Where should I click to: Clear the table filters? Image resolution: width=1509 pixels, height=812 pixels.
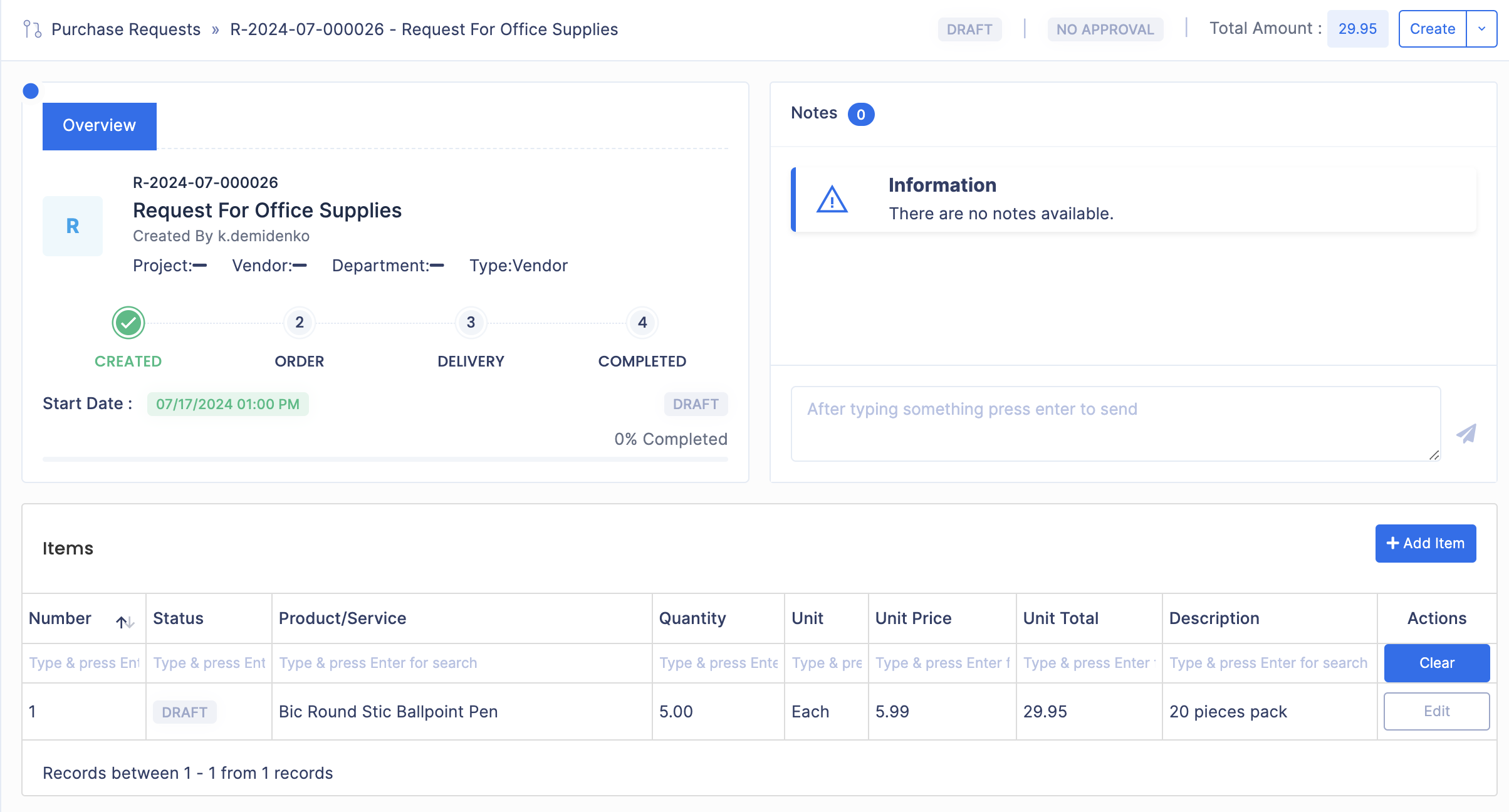click(x=1437, y=663)
